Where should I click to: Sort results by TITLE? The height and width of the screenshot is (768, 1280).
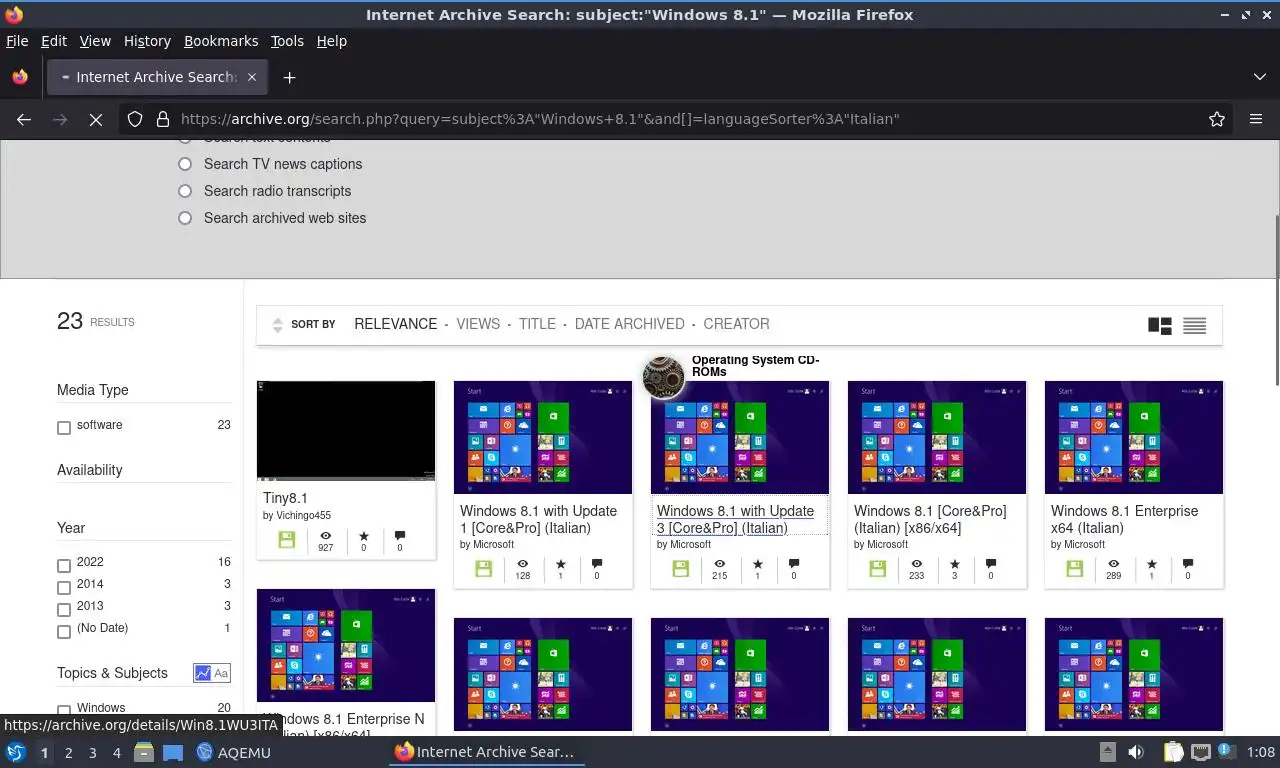pos(537,324)
